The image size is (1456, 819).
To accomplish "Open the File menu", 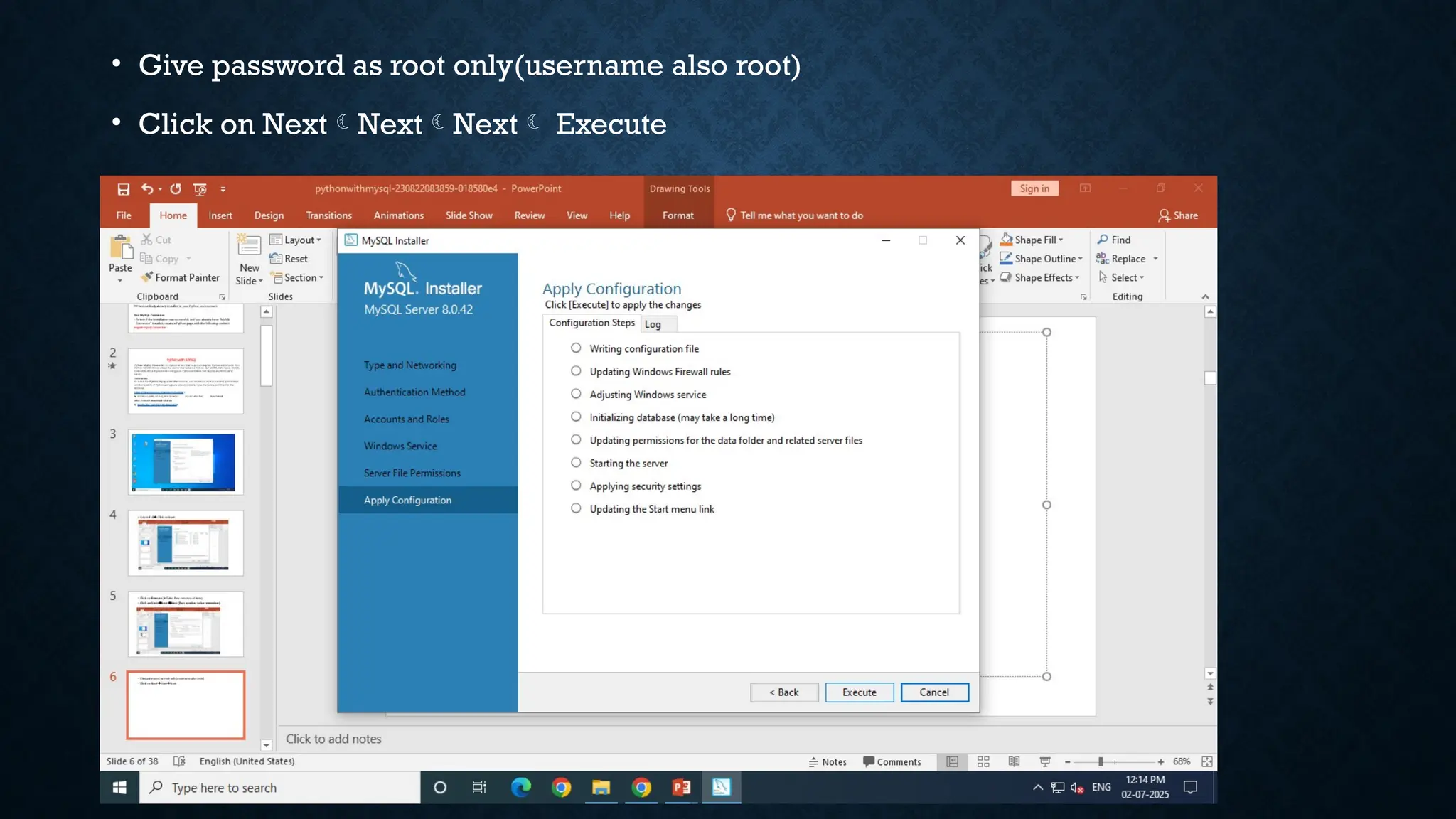I will (124, 215).
